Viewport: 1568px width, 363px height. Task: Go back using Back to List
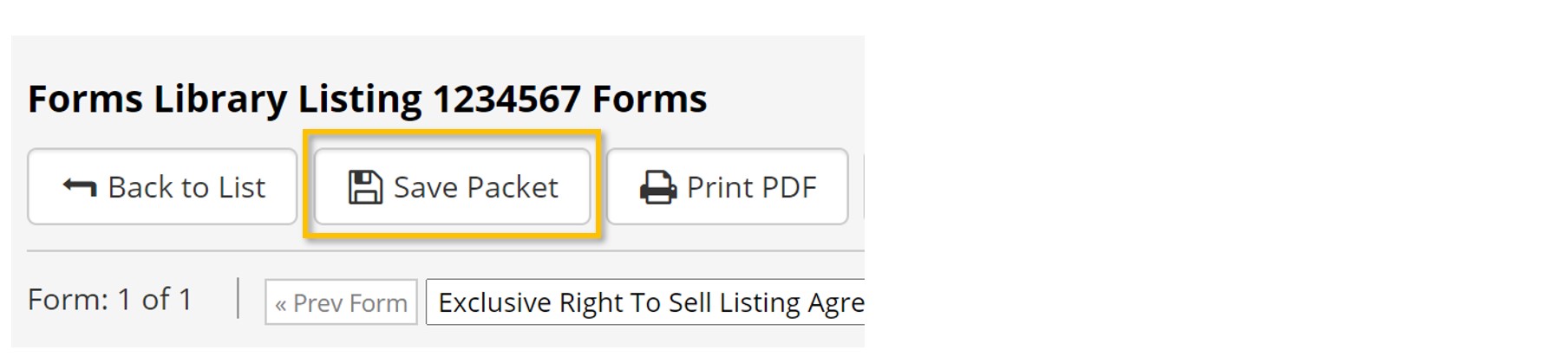[x=162, y=187]
